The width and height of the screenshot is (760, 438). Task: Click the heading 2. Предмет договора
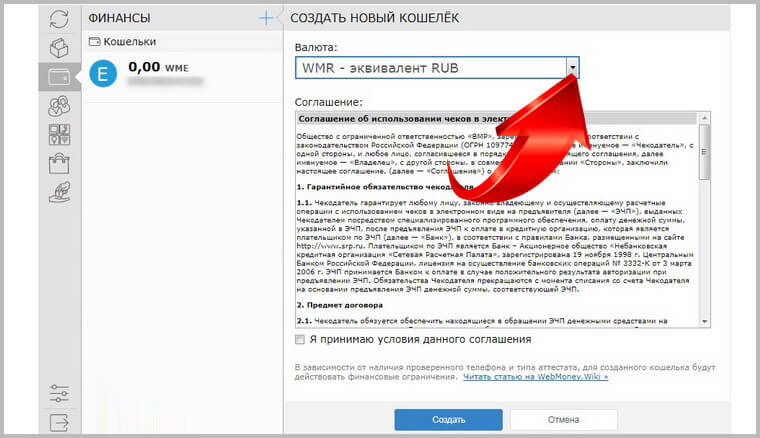click(x=340, y=305)
